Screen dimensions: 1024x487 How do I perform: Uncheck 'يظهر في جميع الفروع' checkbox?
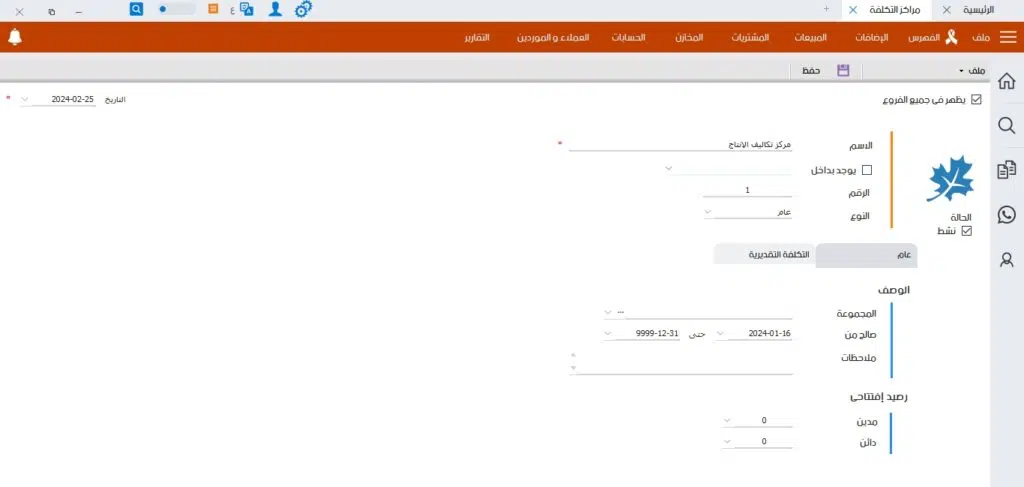click(976, 99)
